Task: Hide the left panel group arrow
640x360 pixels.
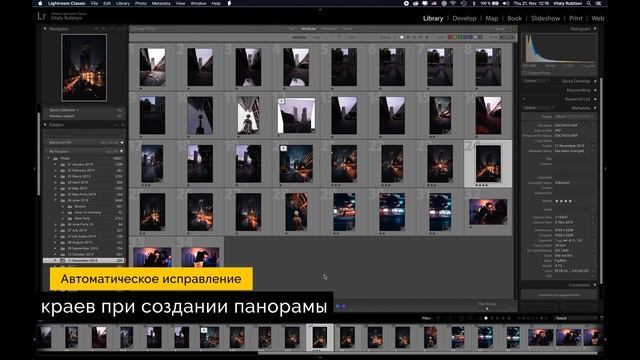Action: tap(34, 168)
